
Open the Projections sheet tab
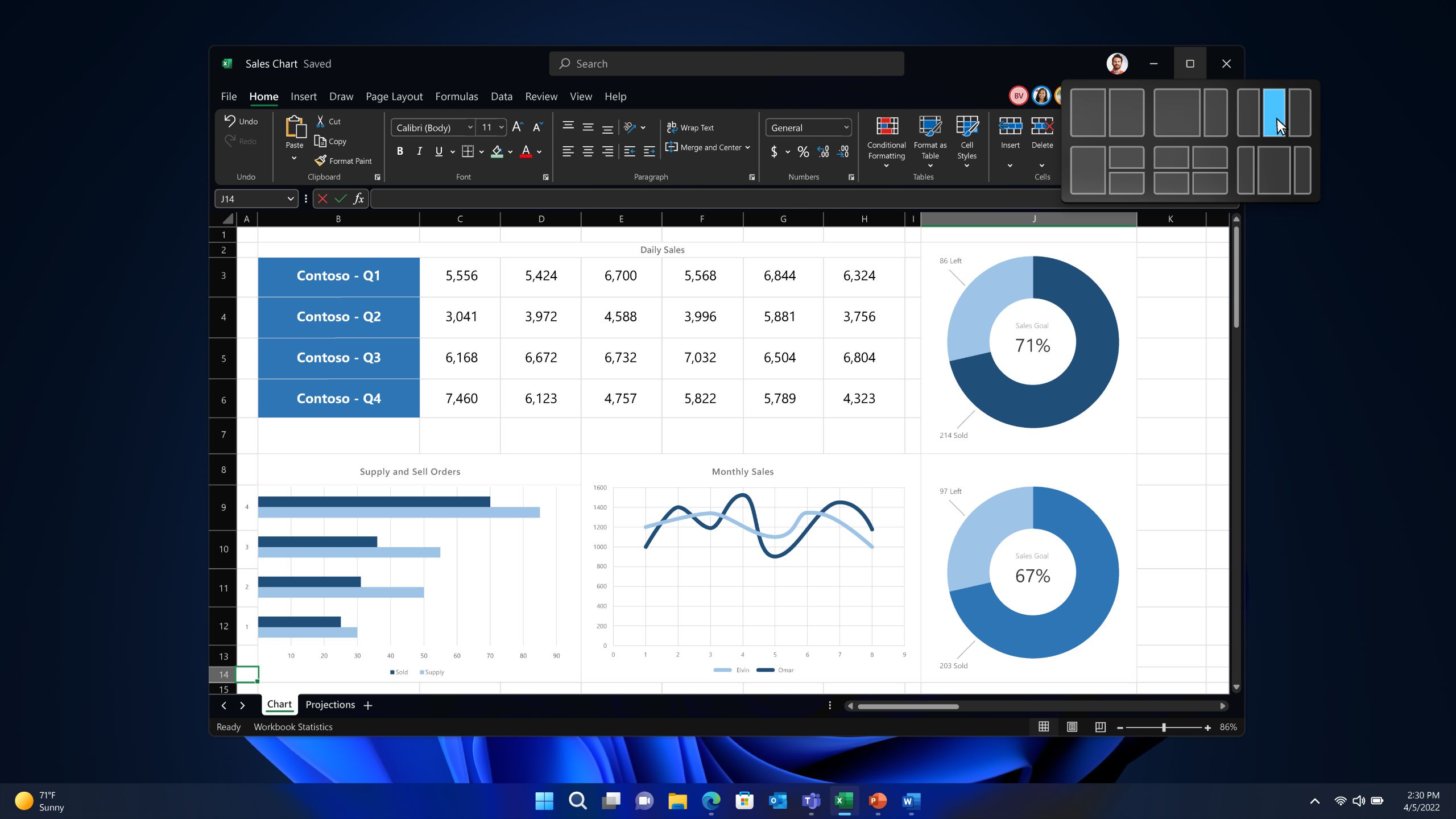pyautogui.click(x=330, y=704)
